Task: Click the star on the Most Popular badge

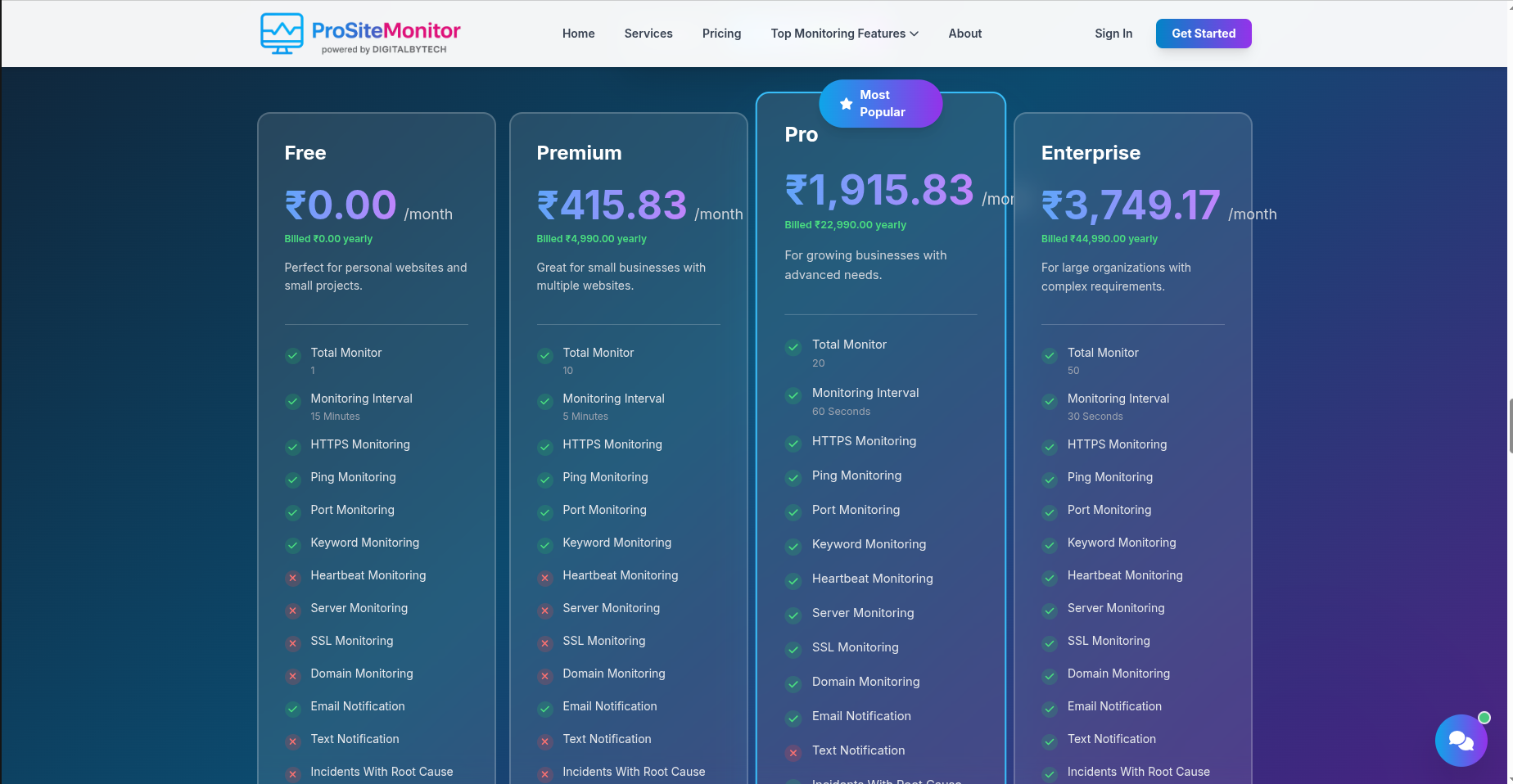Action: tap(846, 103)
